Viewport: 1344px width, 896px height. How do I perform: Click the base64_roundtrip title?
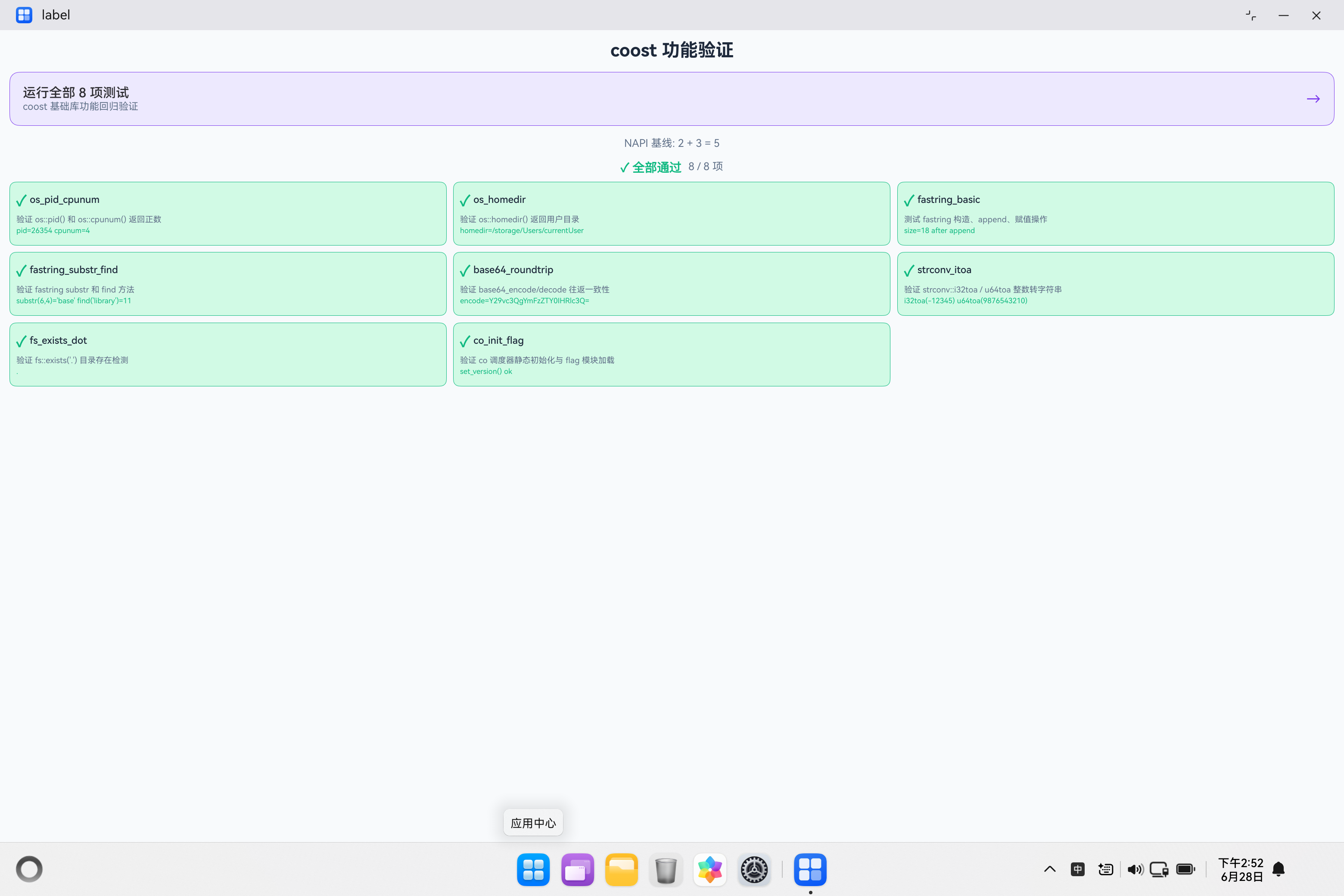(513, 270)
